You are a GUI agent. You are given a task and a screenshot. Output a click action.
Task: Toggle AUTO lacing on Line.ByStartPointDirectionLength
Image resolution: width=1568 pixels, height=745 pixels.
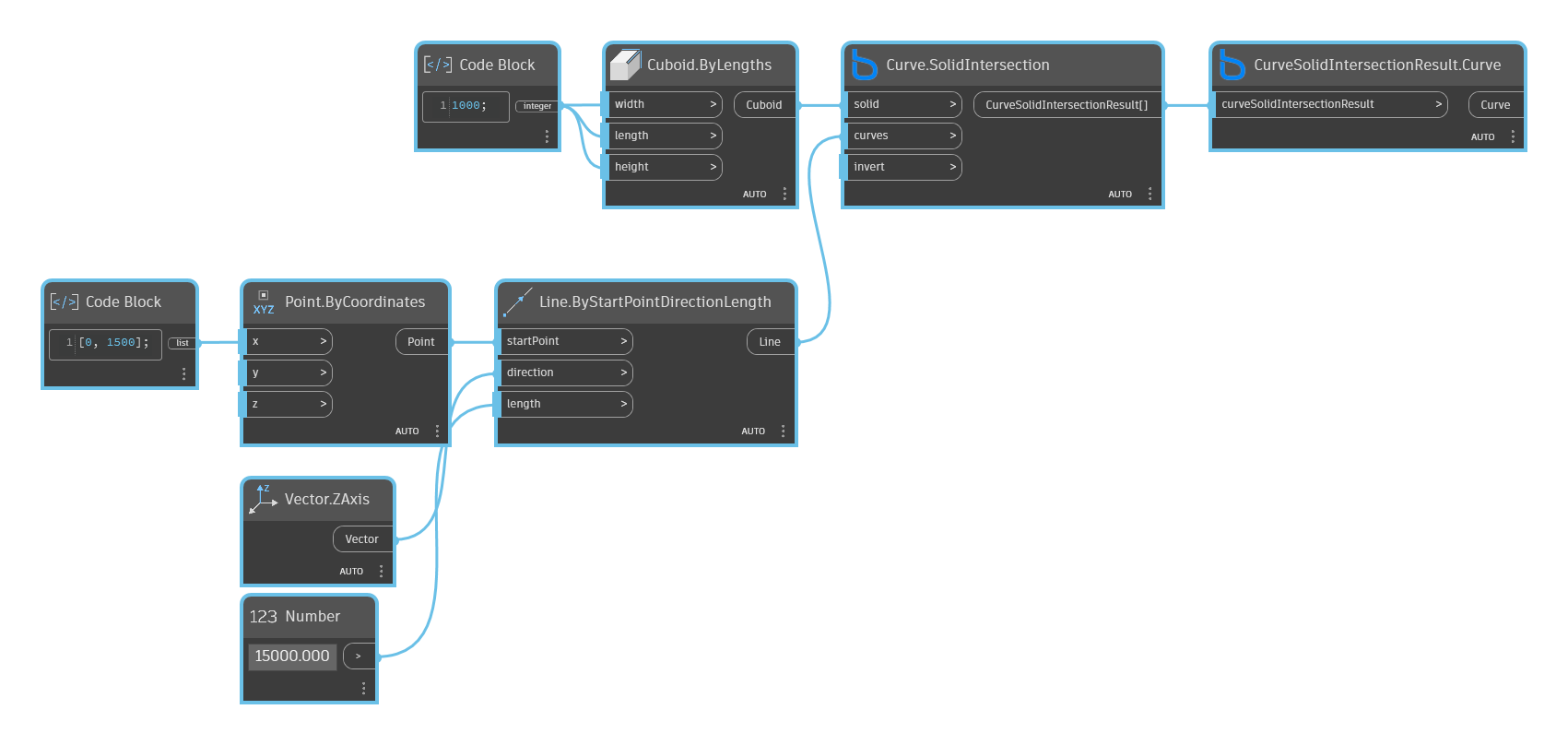753,432
